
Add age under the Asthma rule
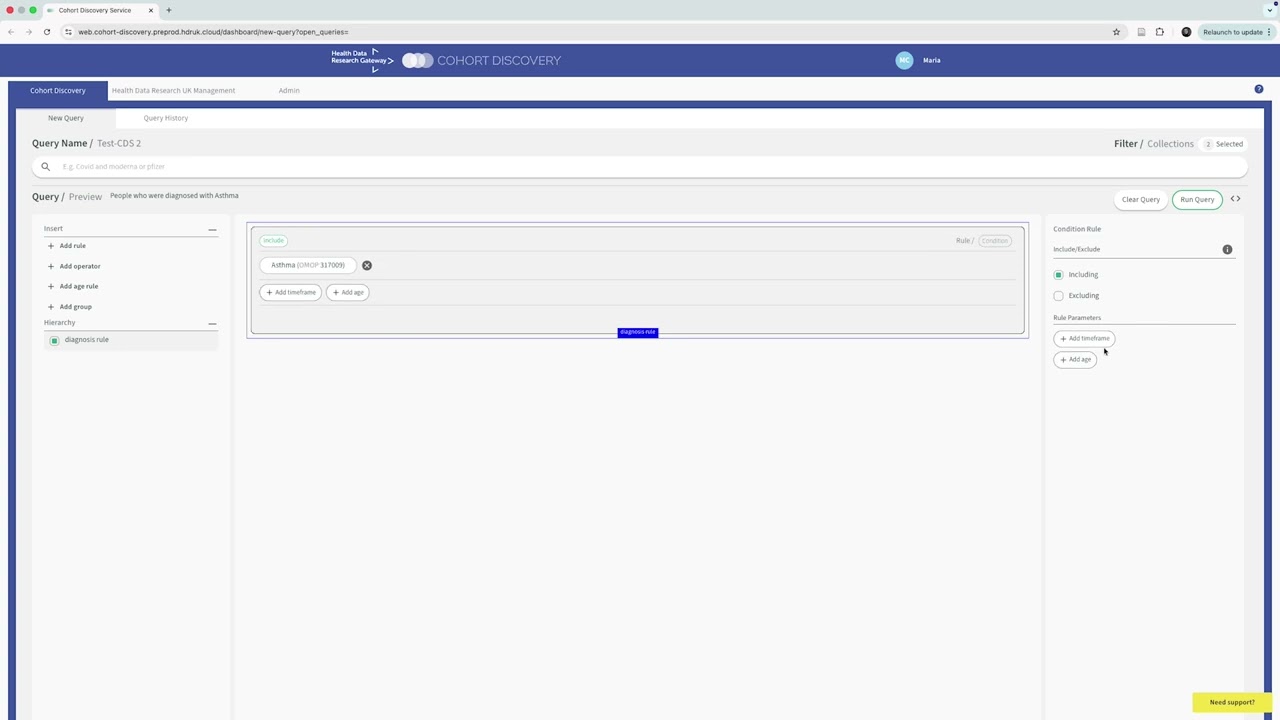point(348,292)
